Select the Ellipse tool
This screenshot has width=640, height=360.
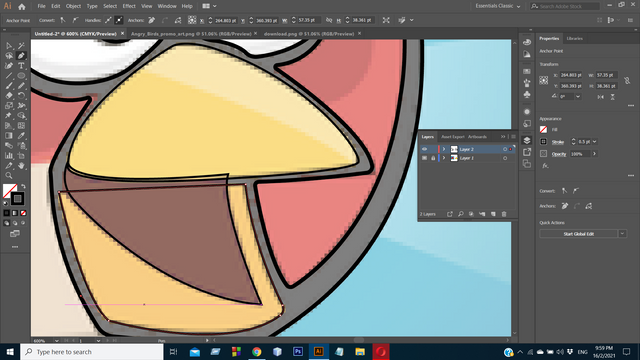click(x=22, y=76)
